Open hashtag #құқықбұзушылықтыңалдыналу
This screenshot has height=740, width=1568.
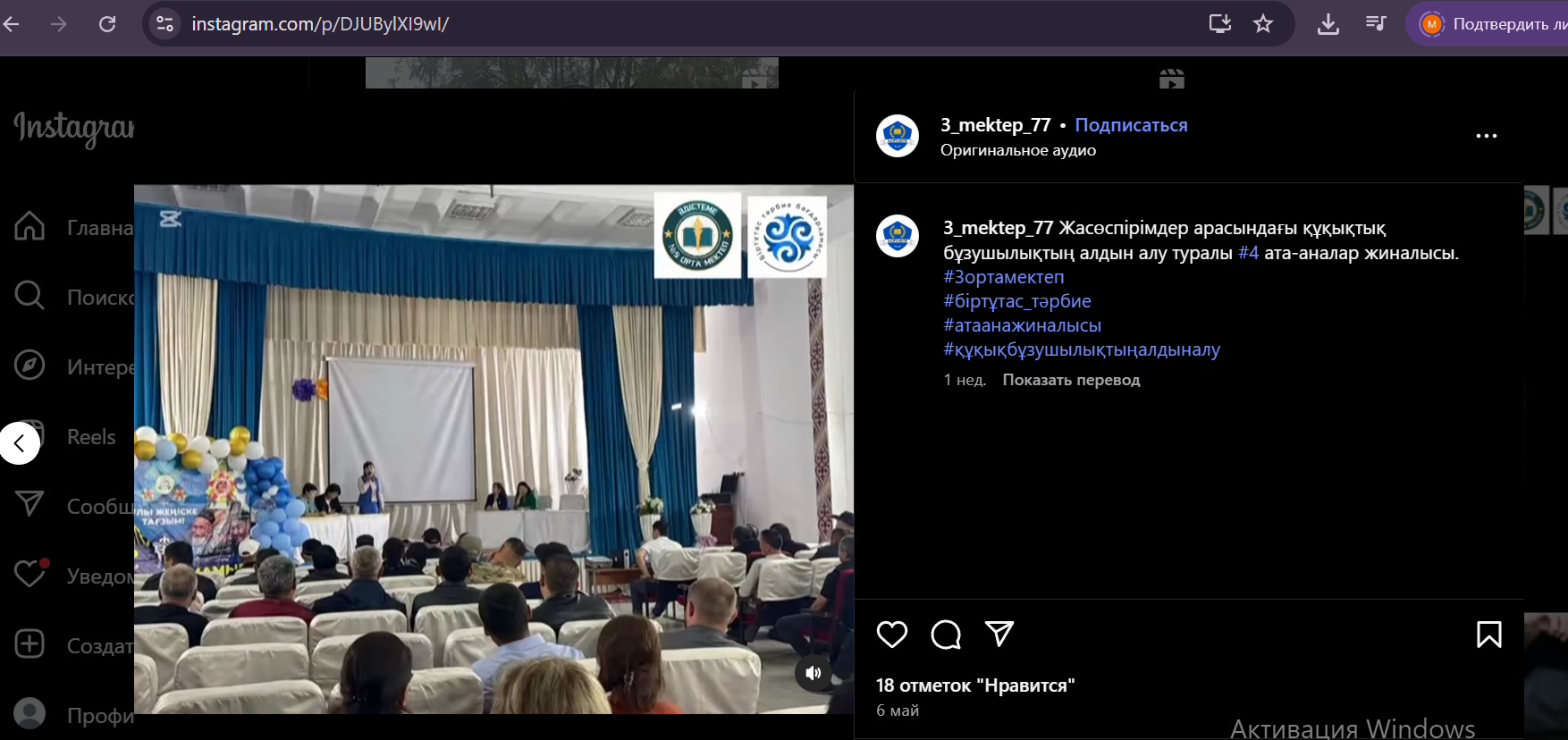tap(1082, 349)
